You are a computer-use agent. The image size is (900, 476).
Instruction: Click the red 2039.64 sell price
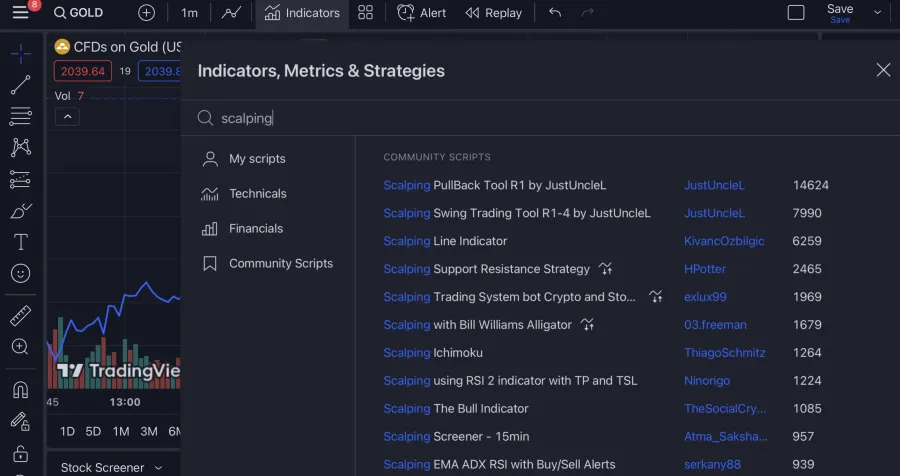83,71
